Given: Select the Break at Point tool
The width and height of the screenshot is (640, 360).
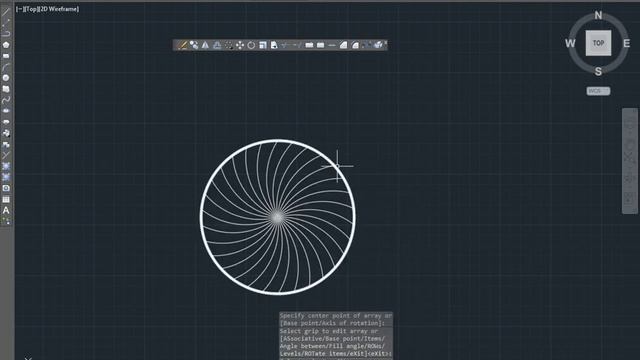Looking at the screenshot, I should pos(309,45).
